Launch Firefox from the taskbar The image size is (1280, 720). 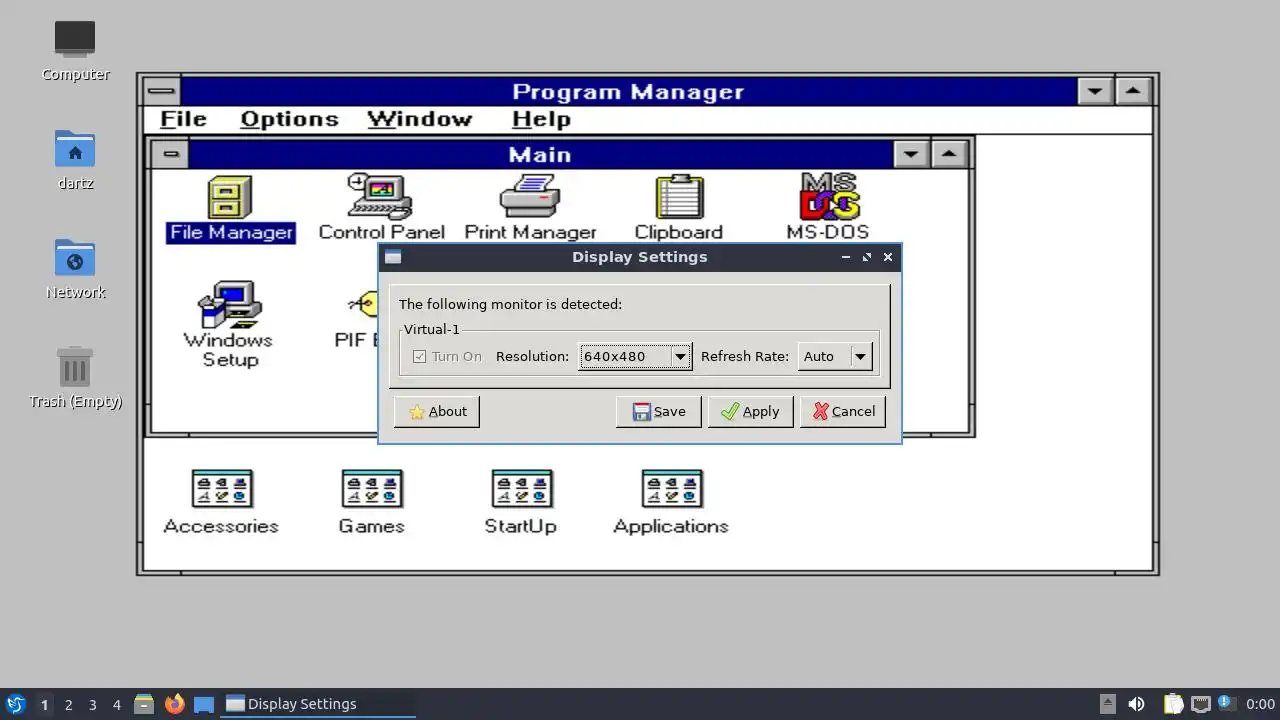174,704
